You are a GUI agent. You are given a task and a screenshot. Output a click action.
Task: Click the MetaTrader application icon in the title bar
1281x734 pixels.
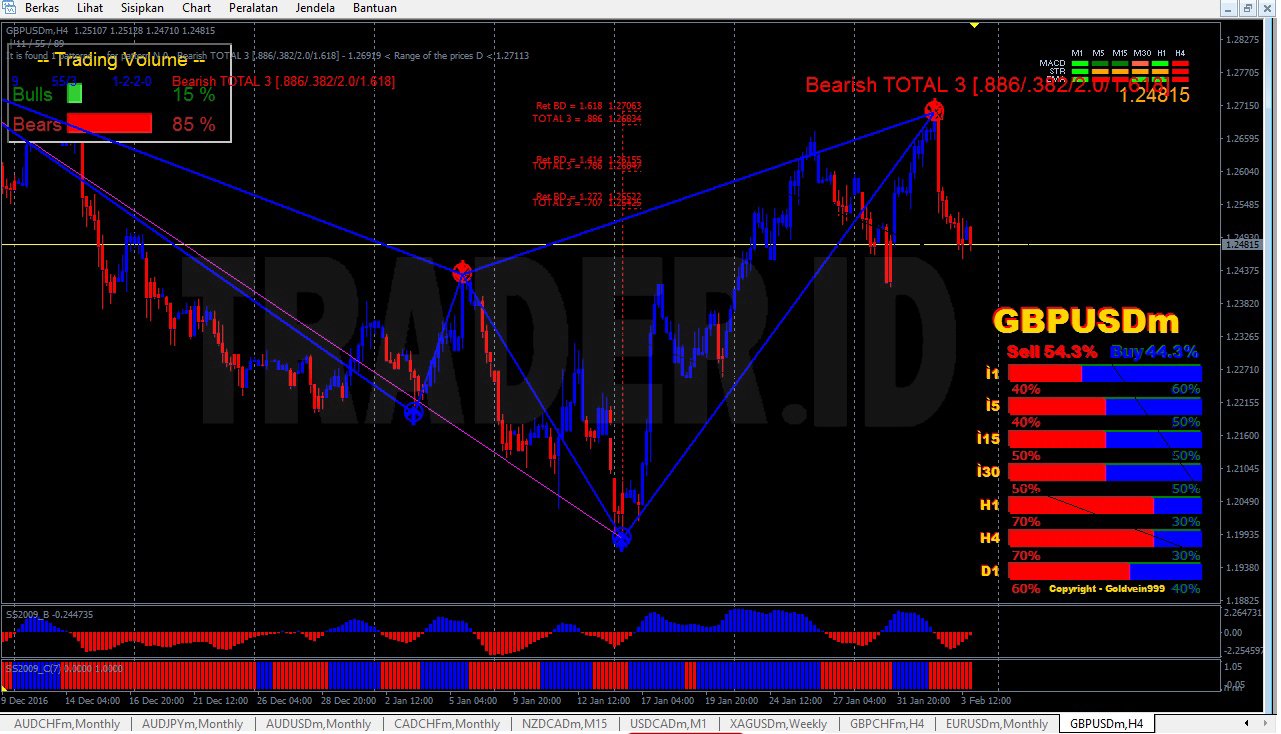9,7
